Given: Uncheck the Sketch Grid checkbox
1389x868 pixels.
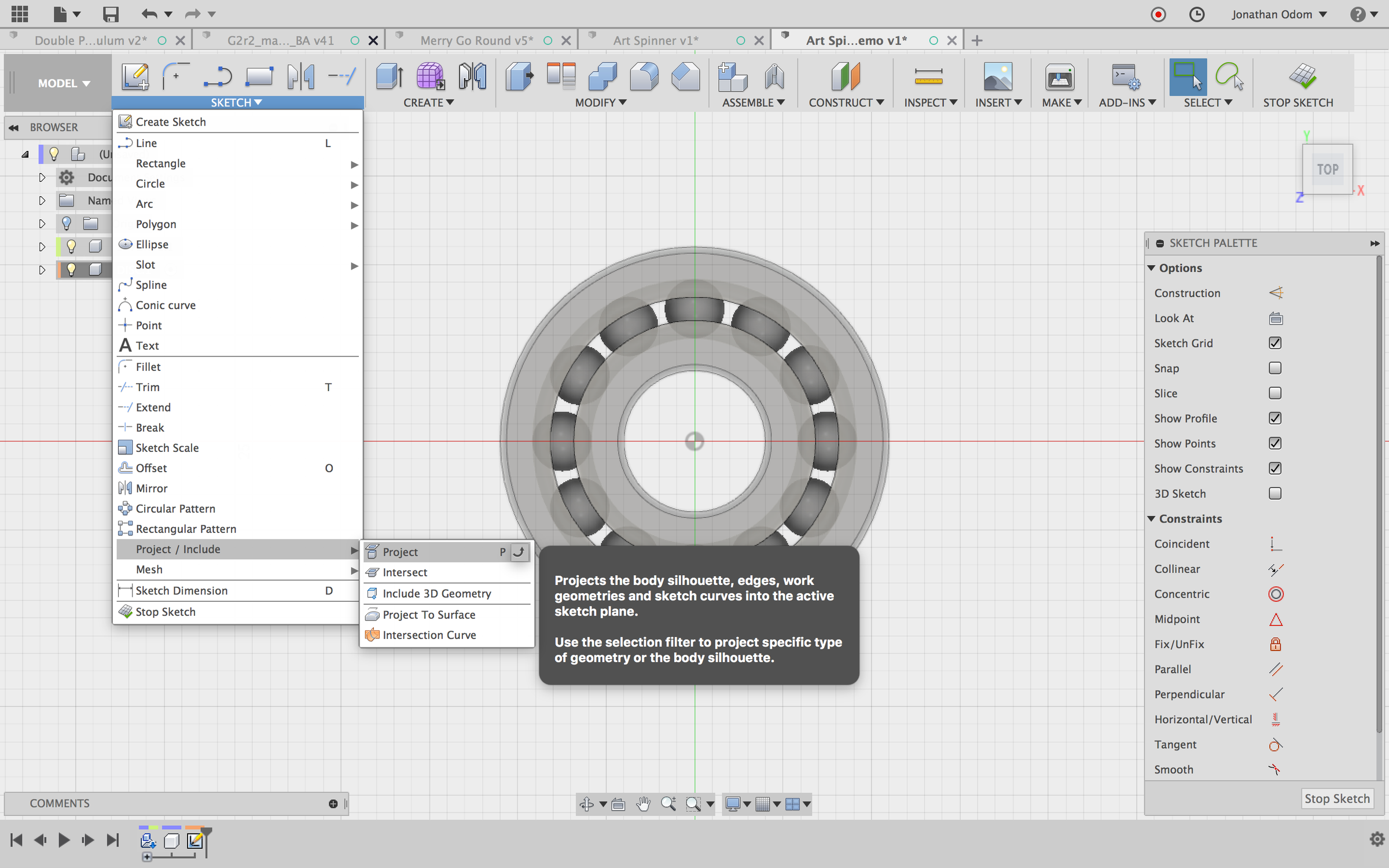Looking at the screenshot, I should click(1275, 343).
